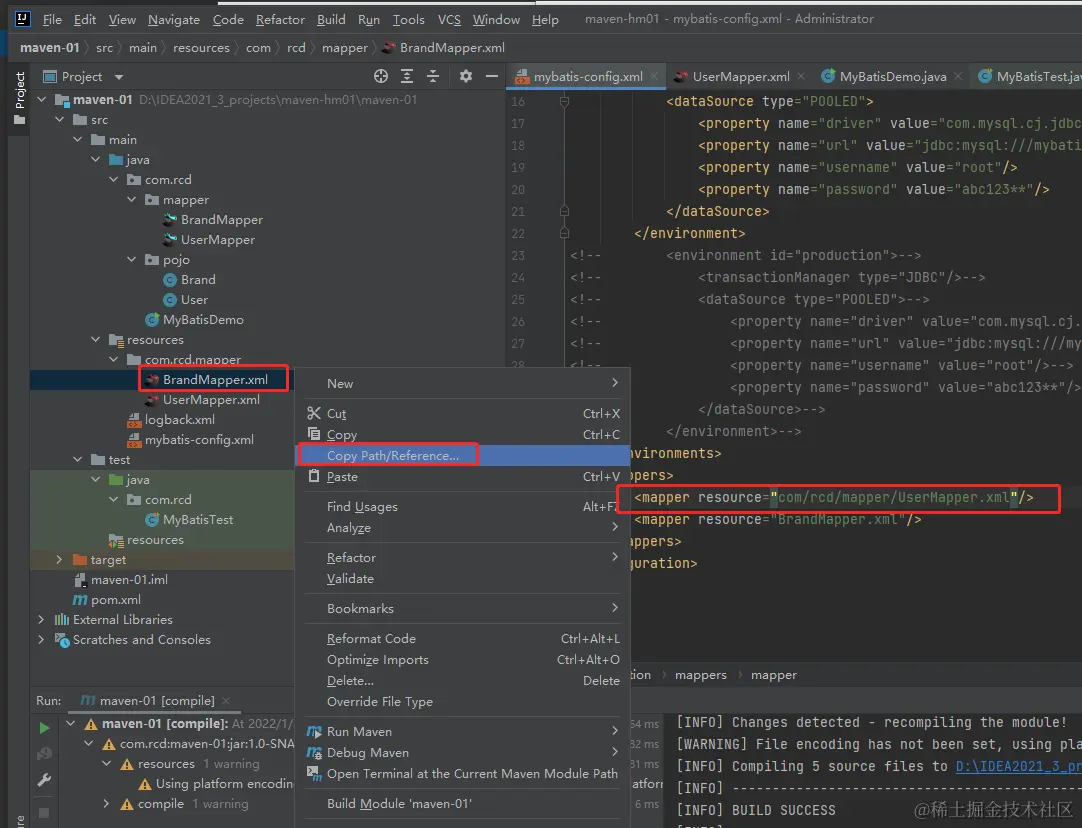Click the Brand class icon in tree
1082x828 pixels.
(x=170, y=280)
